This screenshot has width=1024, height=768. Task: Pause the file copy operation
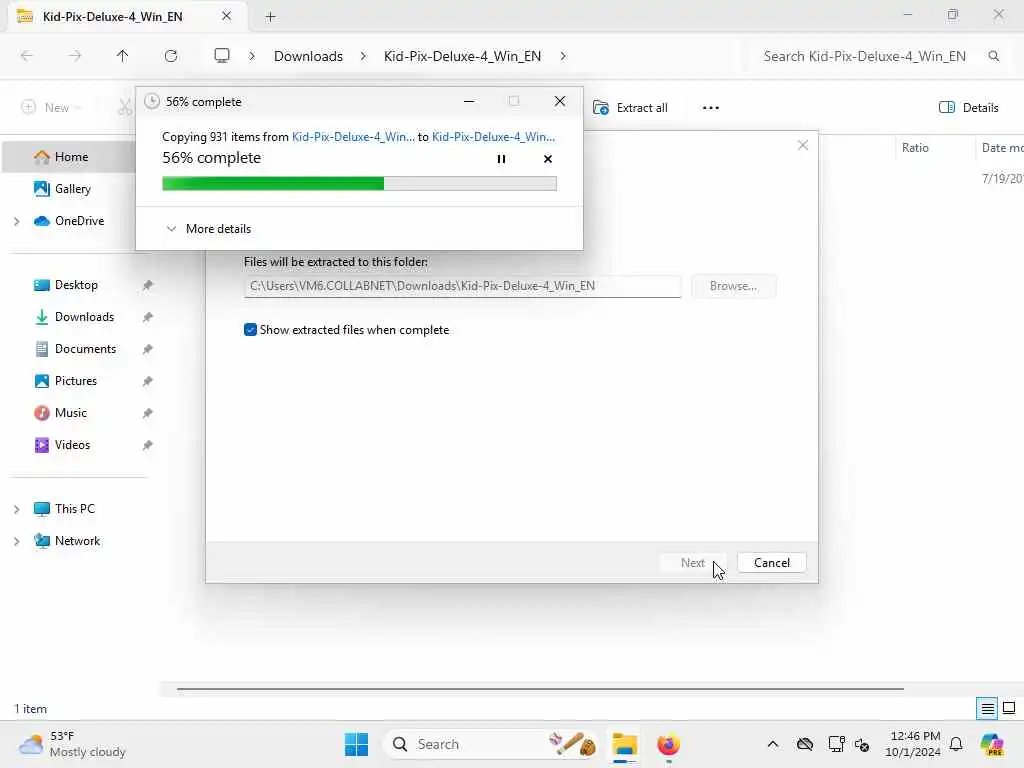[x=501, y=159]
